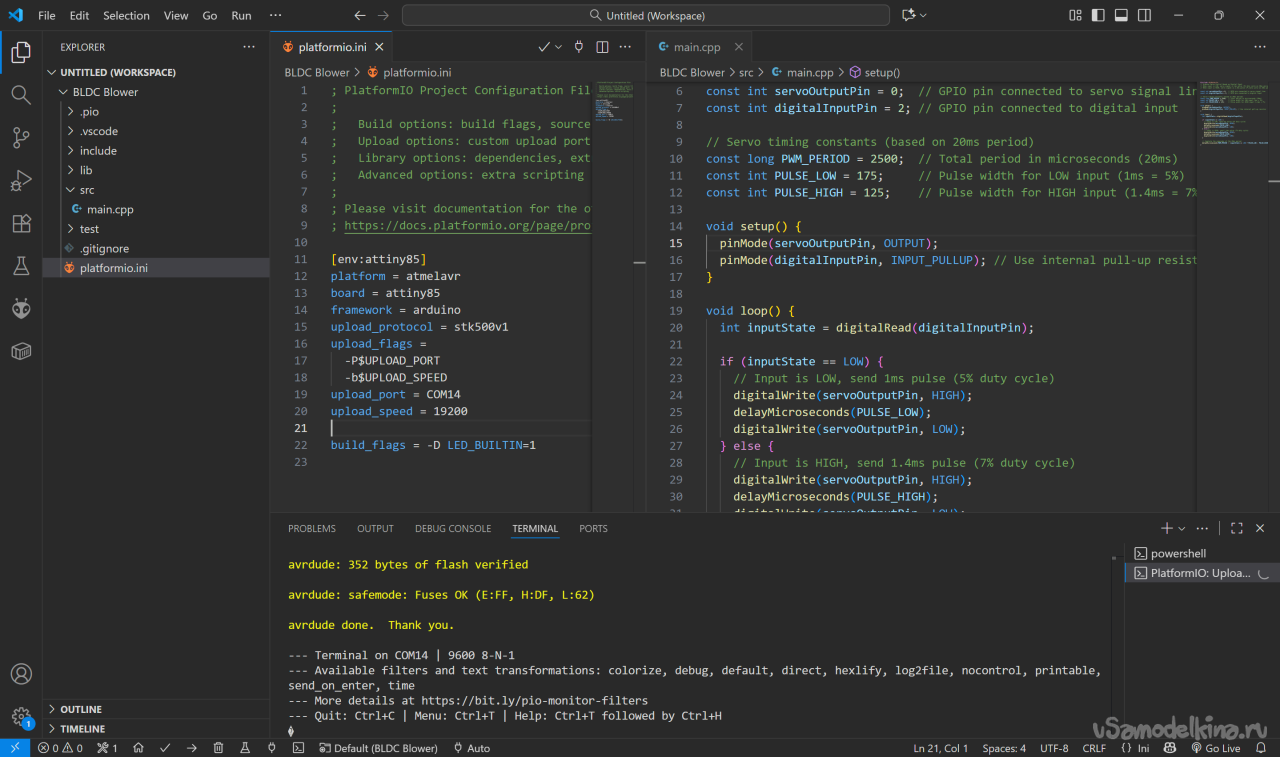This screenshot has width=1280, height=757.
Task: Click the Go Live status bar button
Action: (1215, 748)
